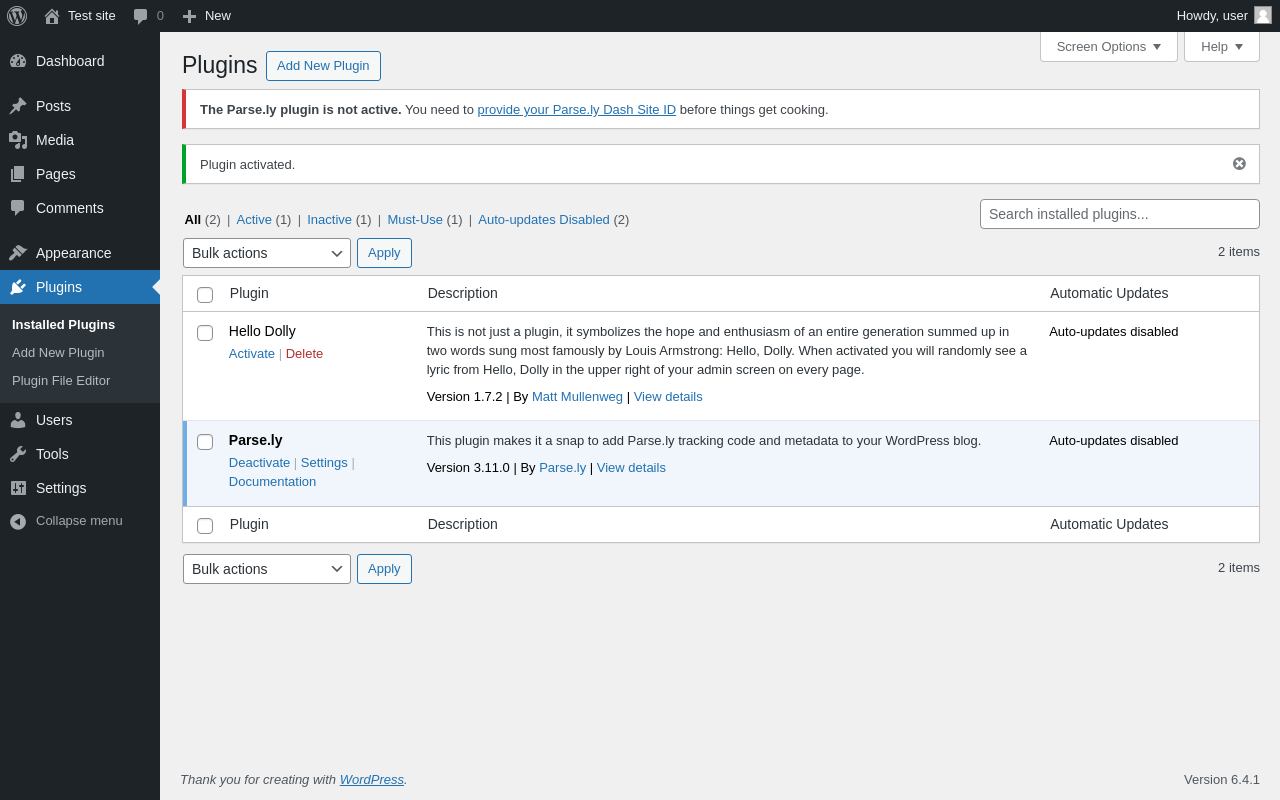
Task: Click the Media icon in sidebar
Action: pos(18,140)
